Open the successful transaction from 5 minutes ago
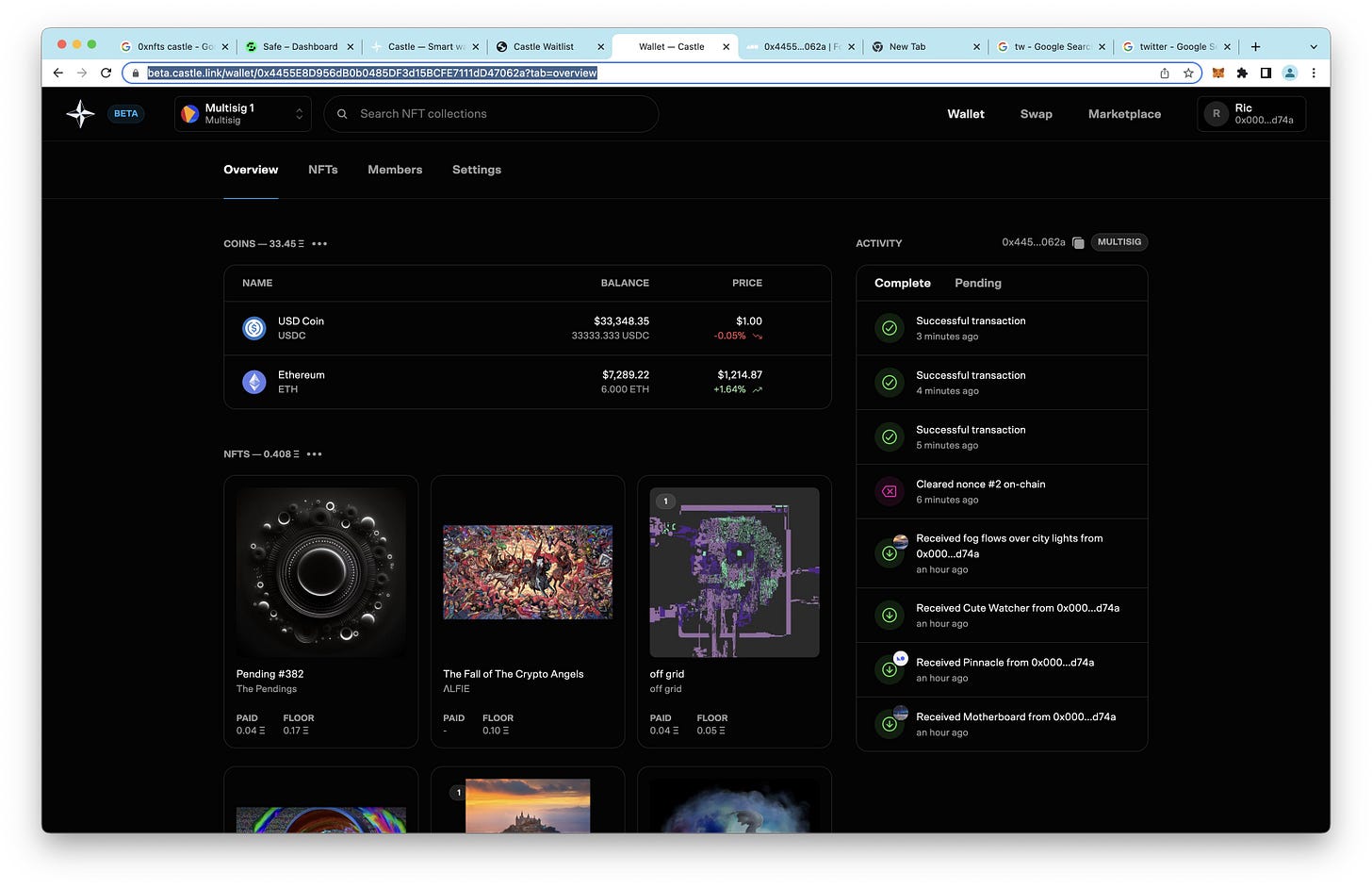The height and width of the screenshot is (888, 1372). coord(1002,437)
